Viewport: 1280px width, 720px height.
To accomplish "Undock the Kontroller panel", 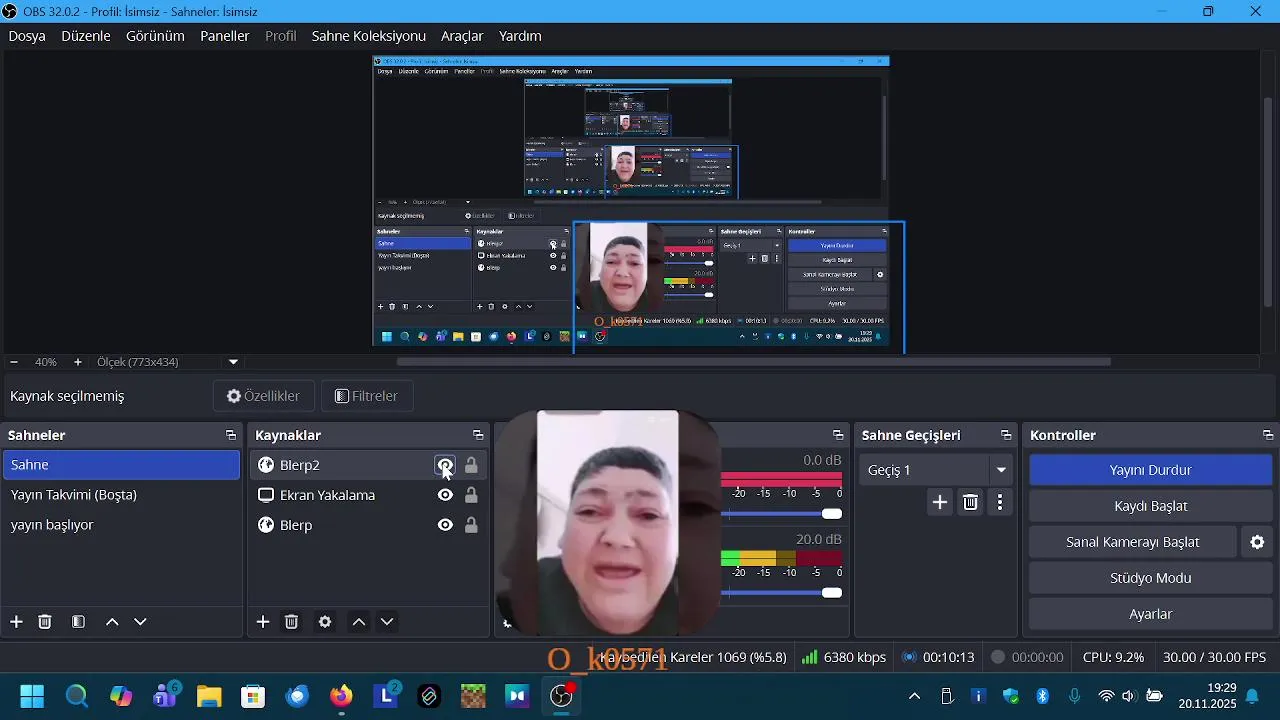I will point(1268,435).
